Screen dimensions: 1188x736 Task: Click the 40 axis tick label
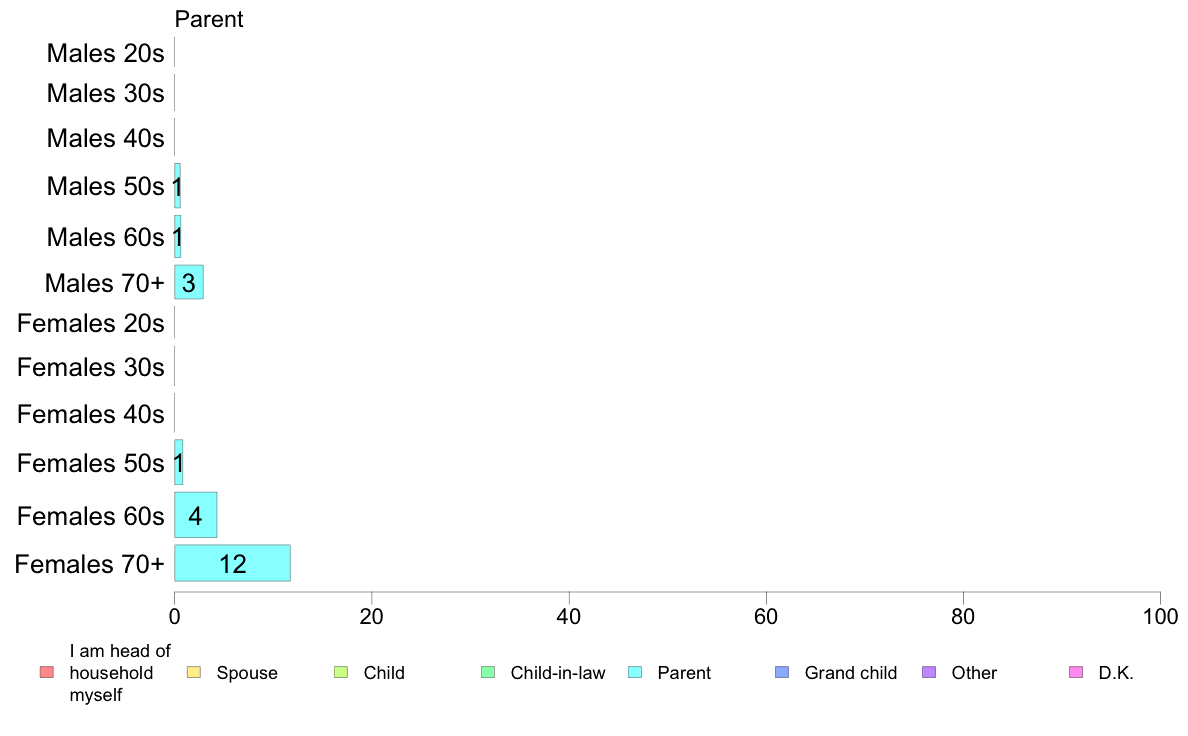tap(569, 616)
